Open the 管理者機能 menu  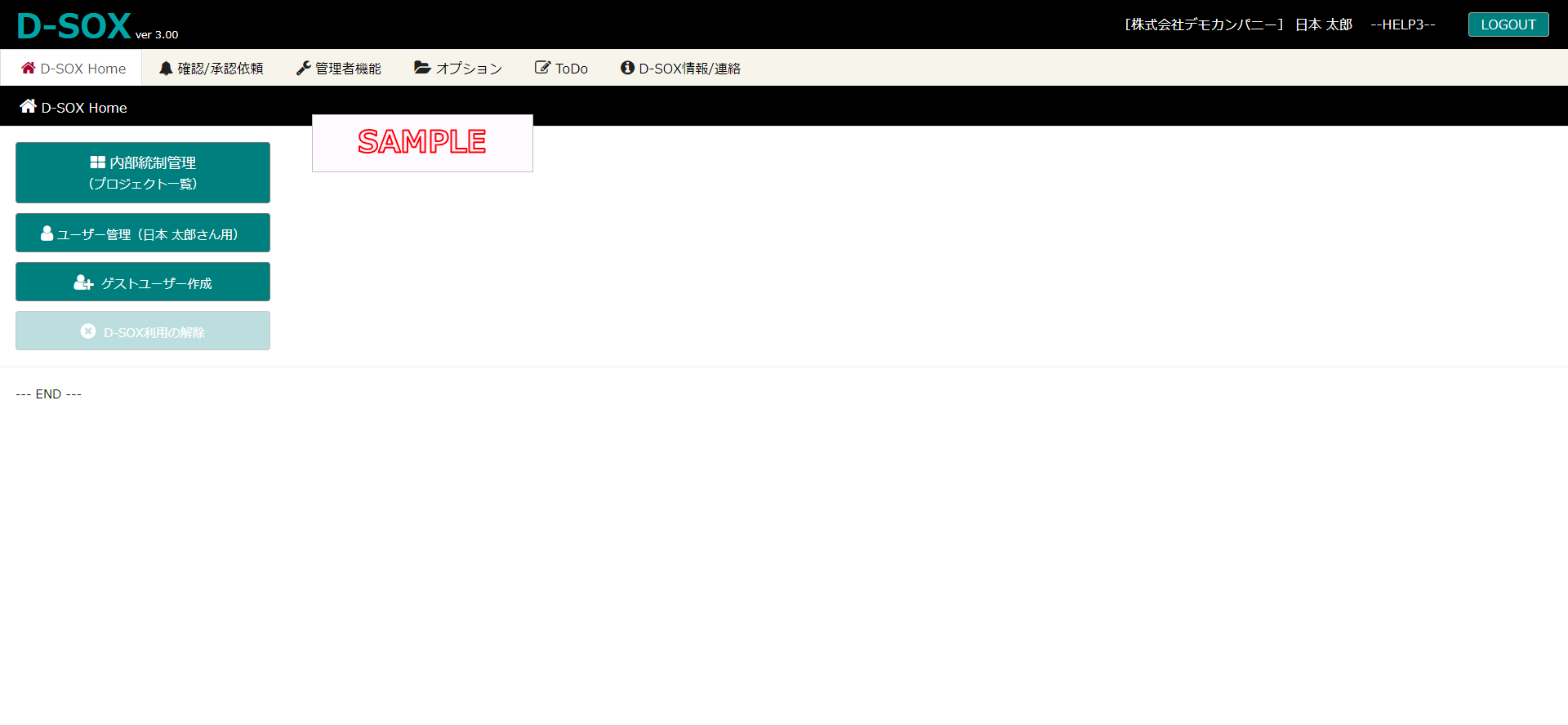(x=339, y=69)
